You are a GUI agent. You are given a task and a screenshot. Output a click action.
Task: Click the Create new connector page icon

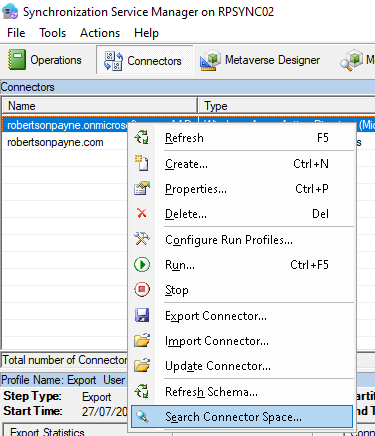[x=142, y=163]
